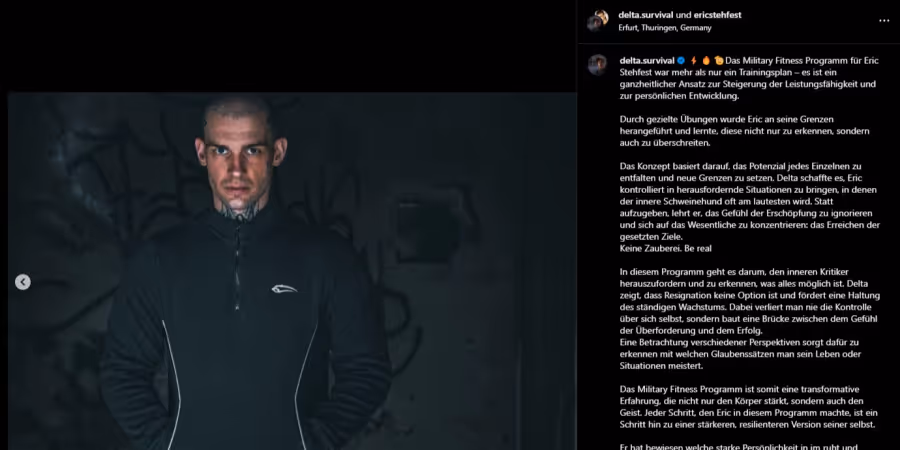Image resolution: width=900 pixels, height=450 pixels.
Task: Click the 'Keine Zauberei. Be real' caption line
Action: point(666,249)
